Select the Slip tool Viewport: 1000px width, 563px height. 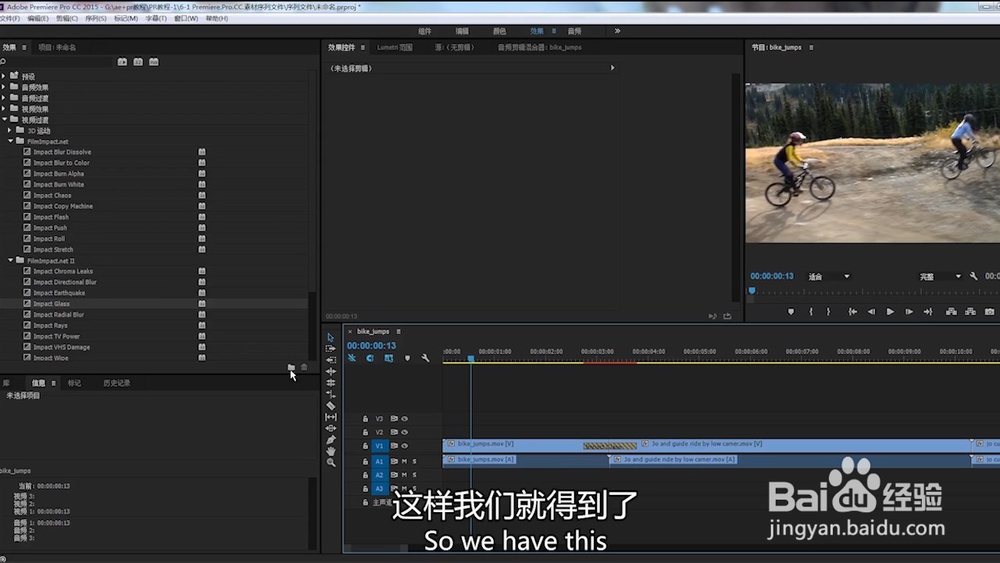coord(330,417)
